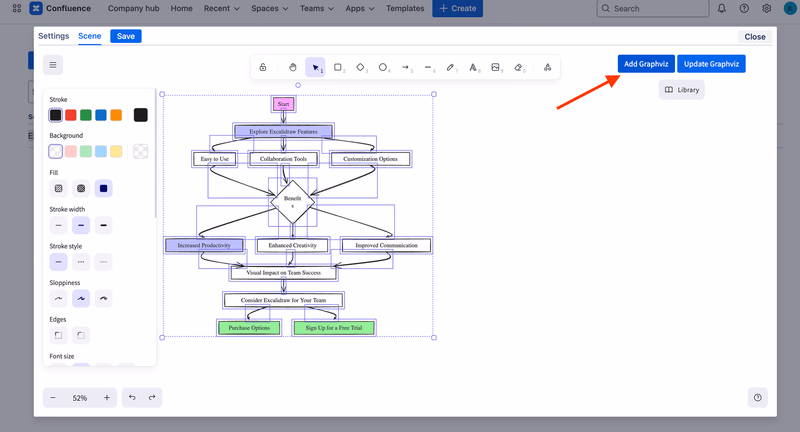Screen dimensions: 800x432
Task: Choose dashed stroke style
Action: [x=81, y=262]
